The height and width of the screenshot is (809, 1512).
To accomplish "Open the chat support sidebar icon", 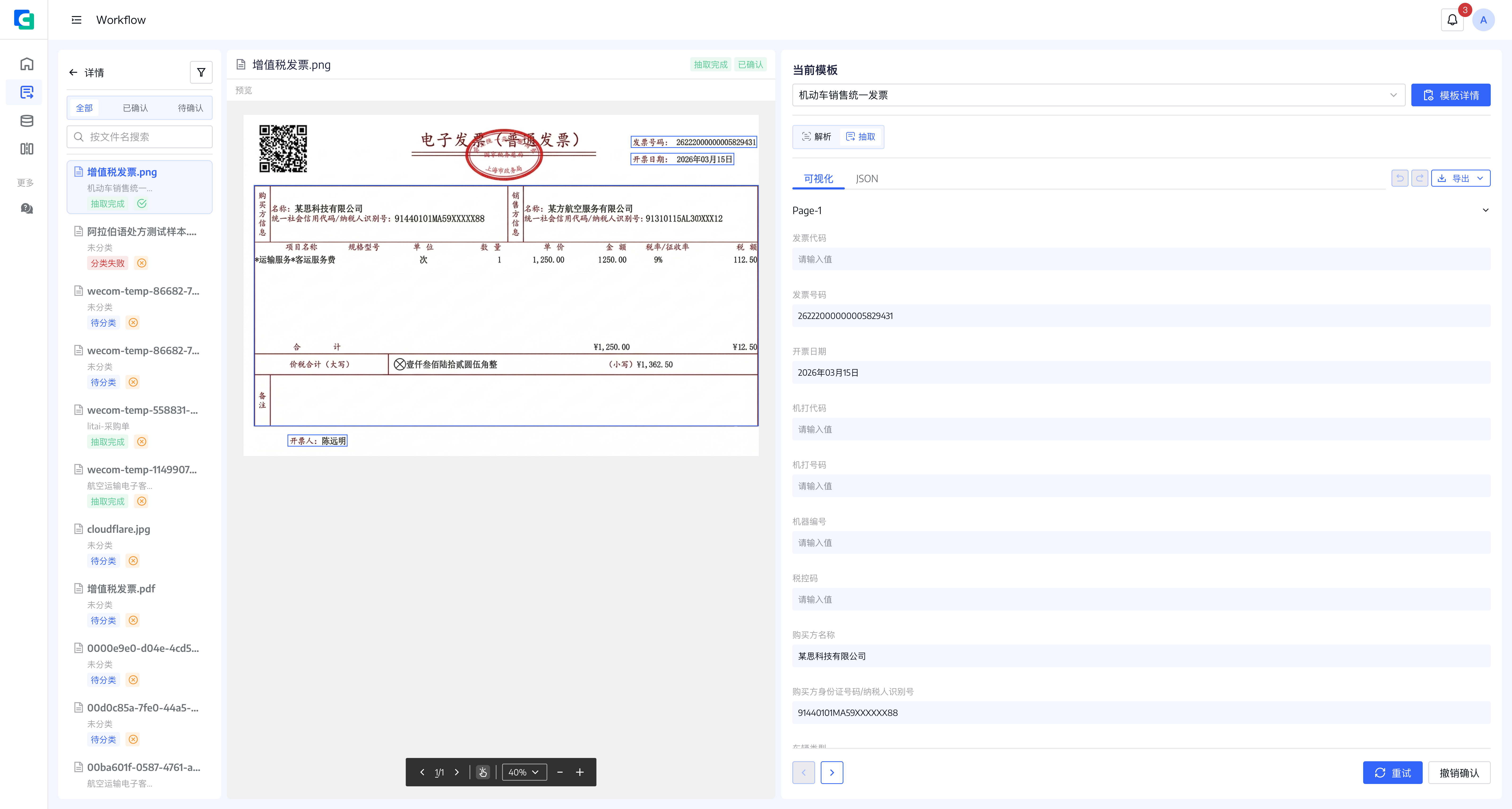I will (x=26, y=208).
